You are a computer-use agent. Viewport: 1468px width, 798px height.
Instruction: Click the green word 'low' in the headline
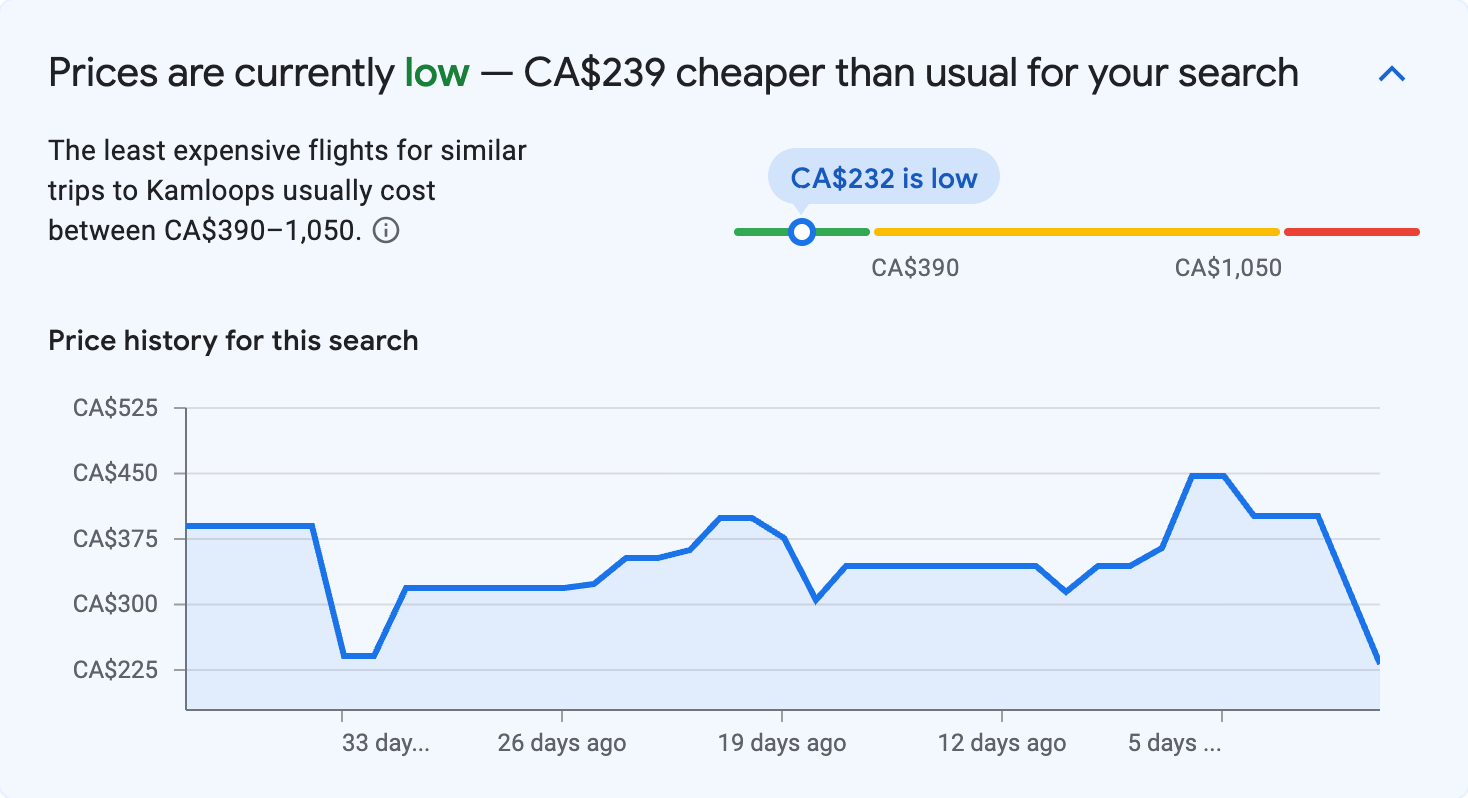[437, 71]
